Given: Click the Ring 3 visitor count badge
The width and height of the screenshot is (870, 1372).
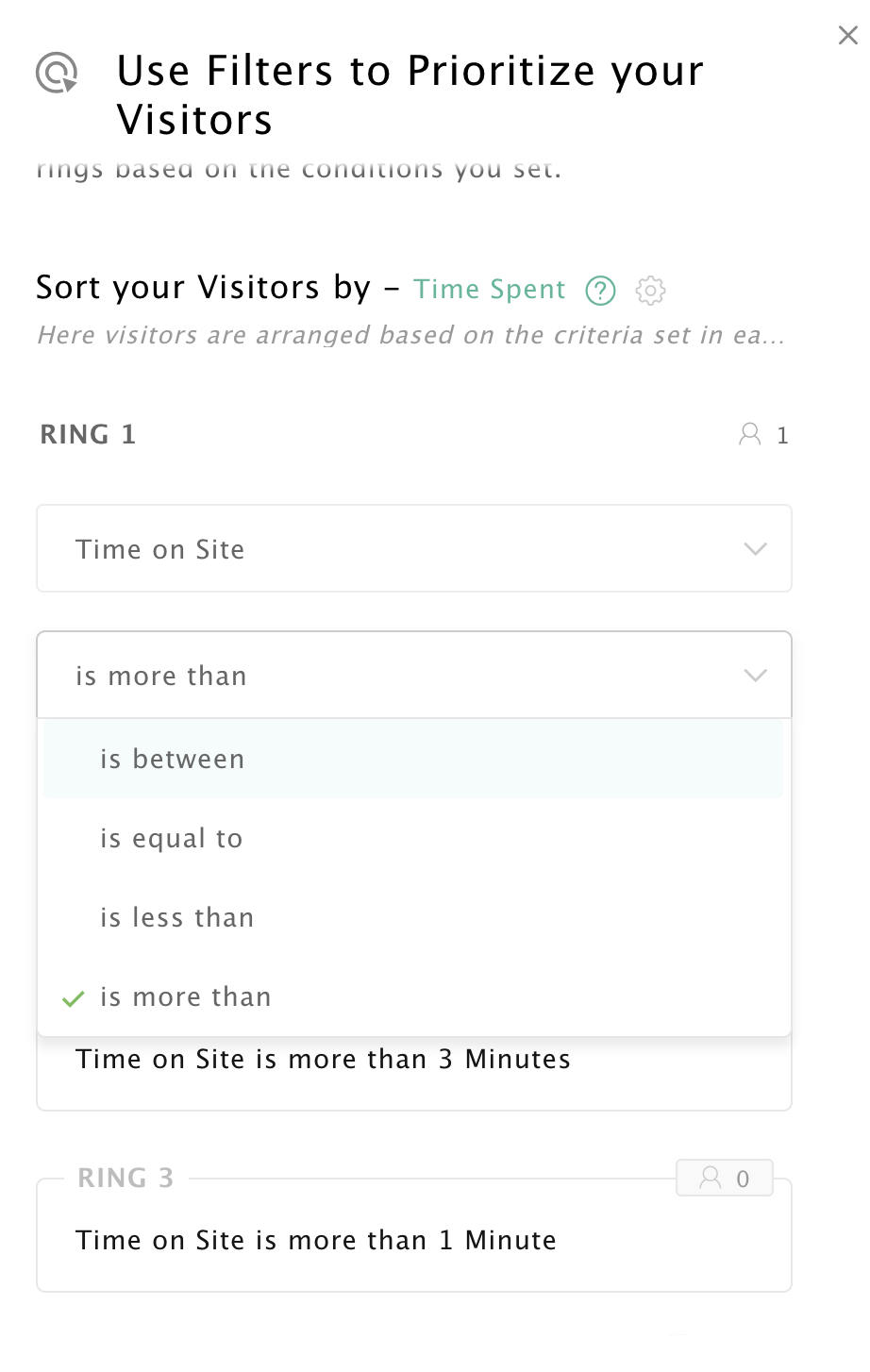Looking at the screenshot, I should click(x=725, y=1178).
